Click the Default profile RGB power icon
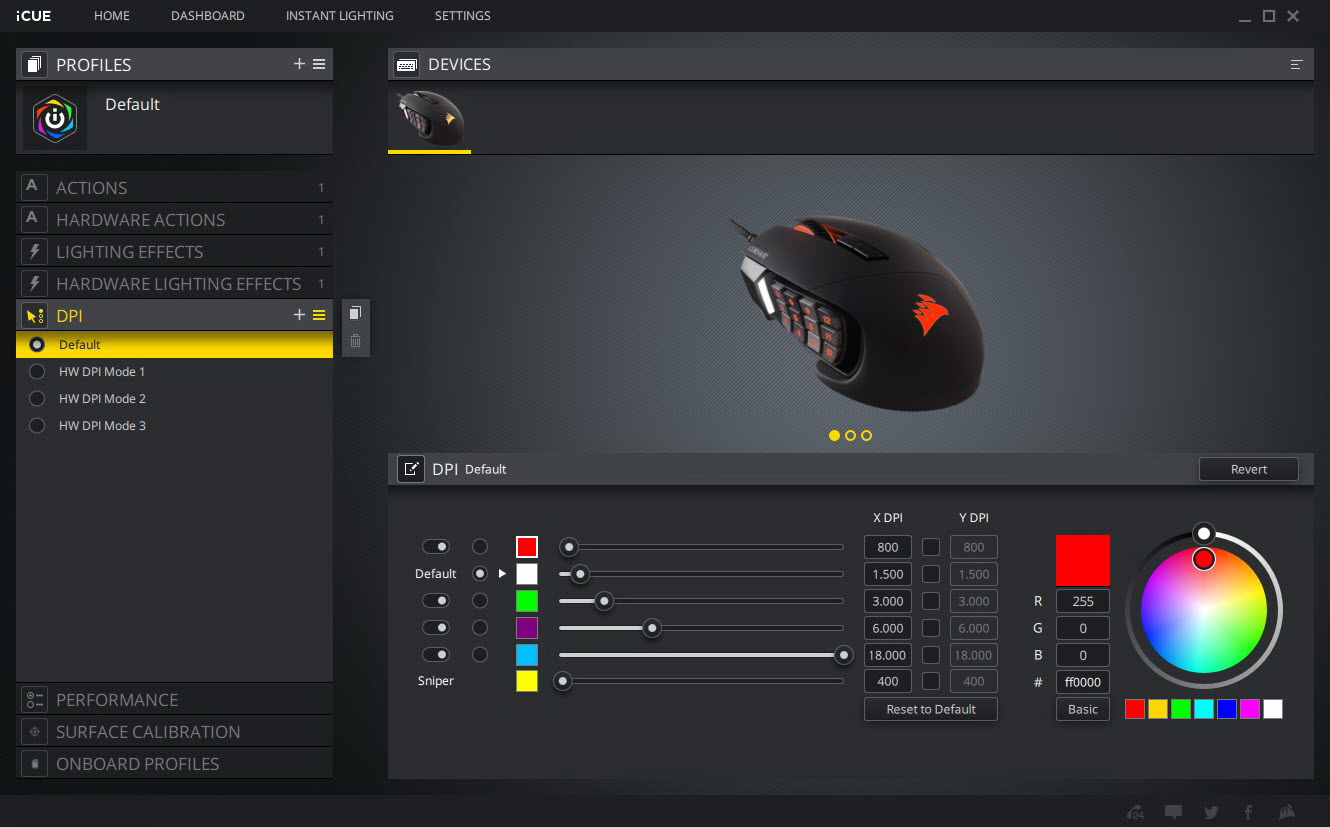This screenshot has height=827, width=1330. coord(55,118)
